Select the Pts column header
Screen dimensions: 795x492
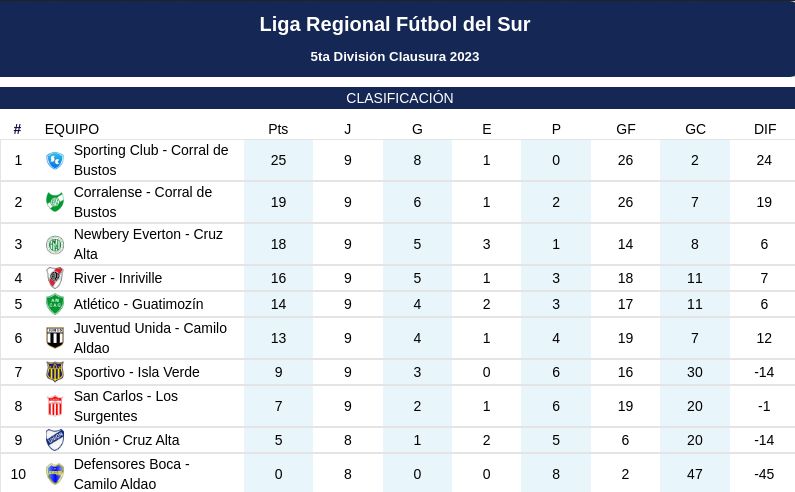coord(278,129)
